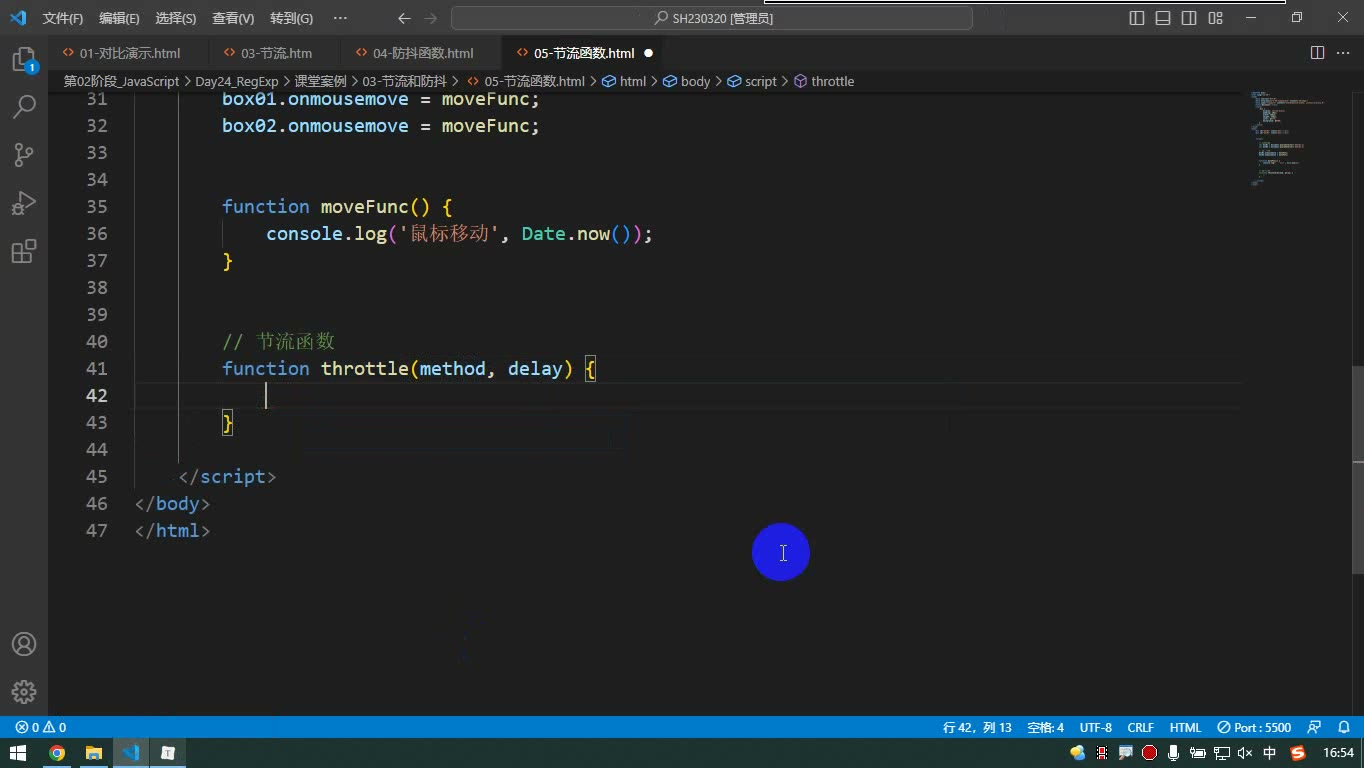Open the Source Control view
The height and width of the screenshot is (768, 1364).
[24, 154]
